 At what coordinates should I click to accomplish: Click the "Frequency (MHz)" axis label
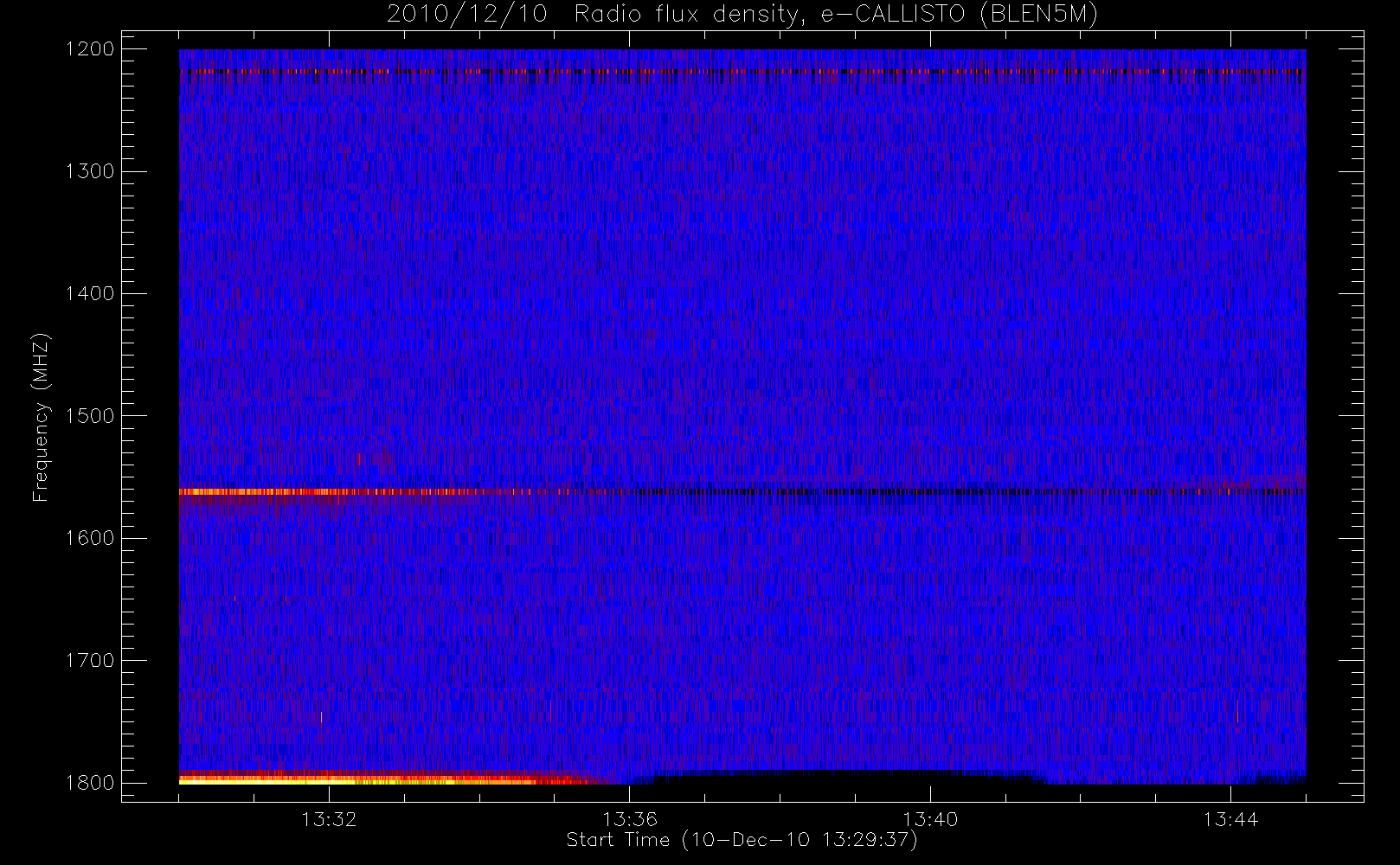(x=41, y=417)
